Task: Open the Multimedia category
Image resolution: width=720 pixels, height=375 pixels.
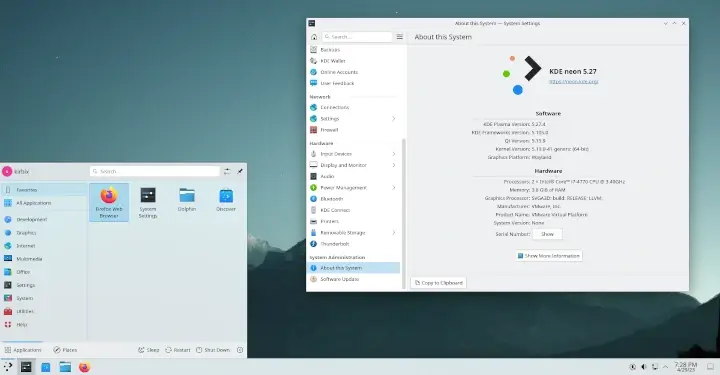Action: coord(44,259)
